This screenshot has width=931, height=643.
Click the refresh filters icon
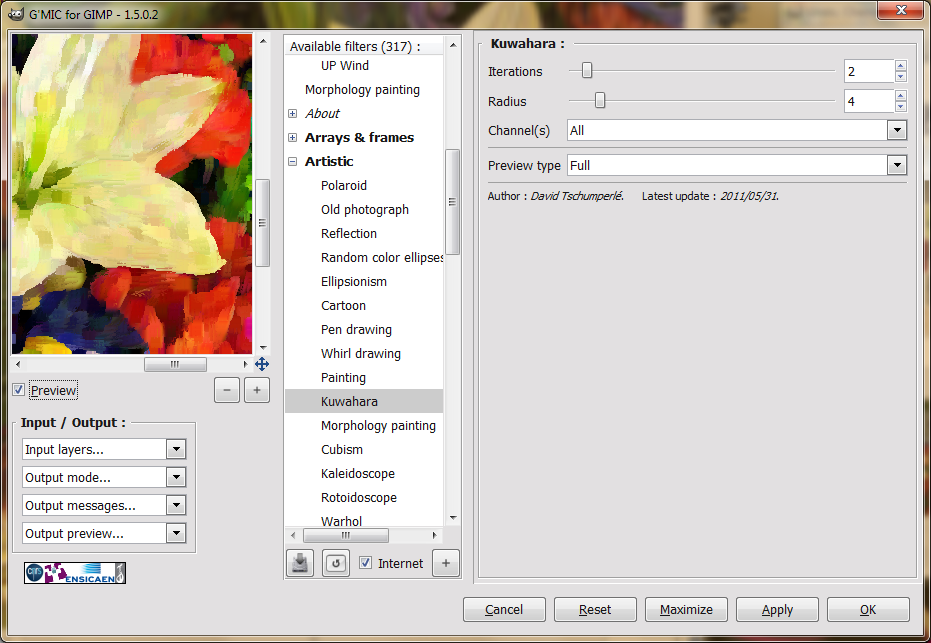point(335,563)
